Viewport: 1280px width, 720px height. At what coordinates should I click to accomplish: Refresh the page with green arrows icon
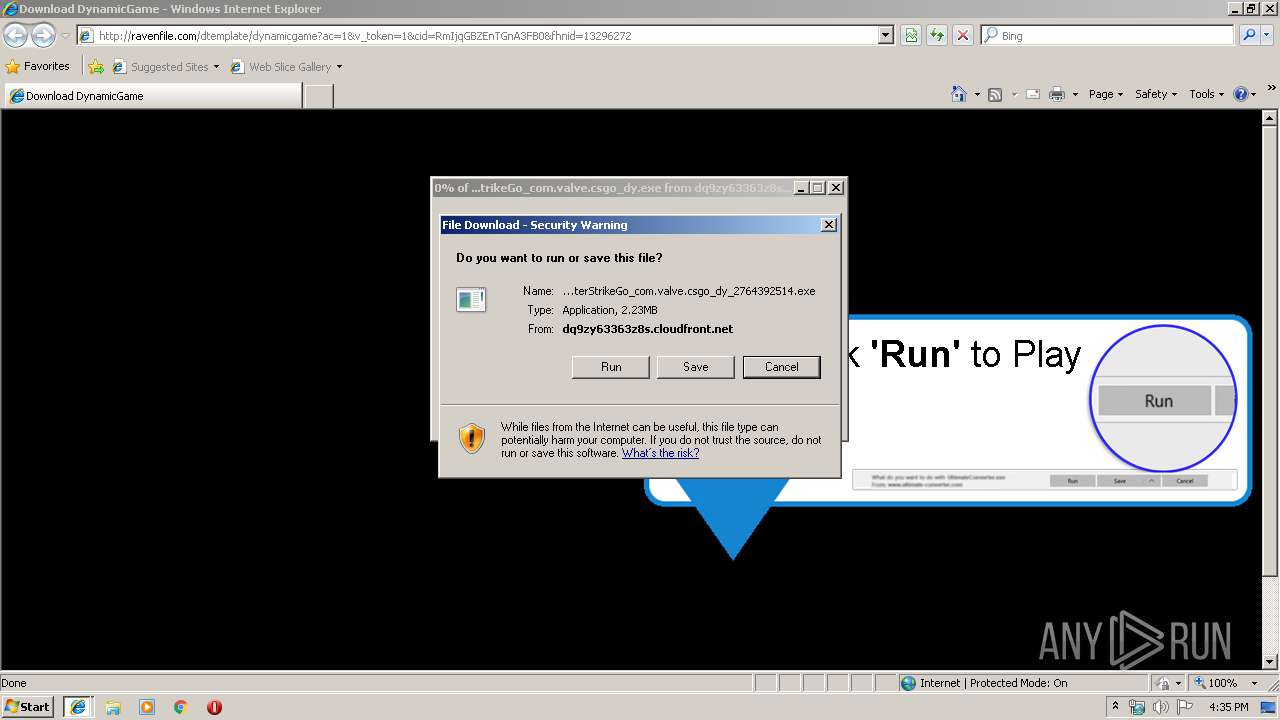tap(937, 36)
